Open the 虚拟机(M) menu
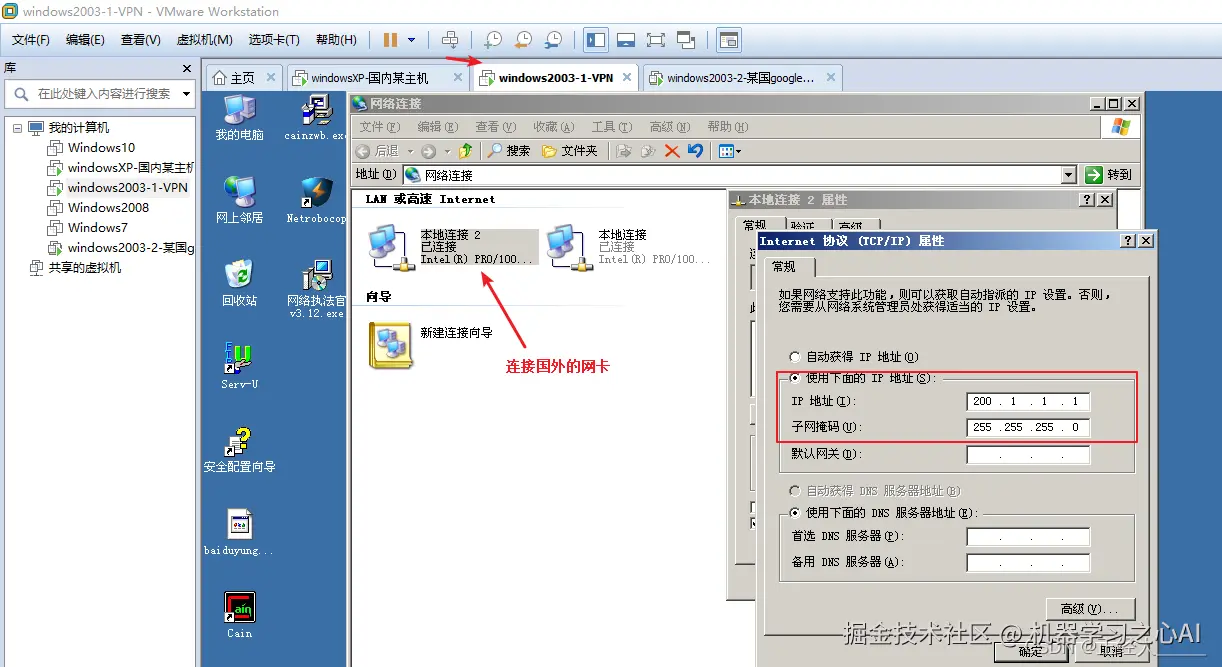Screen dimensions: 1222x667 204,40
